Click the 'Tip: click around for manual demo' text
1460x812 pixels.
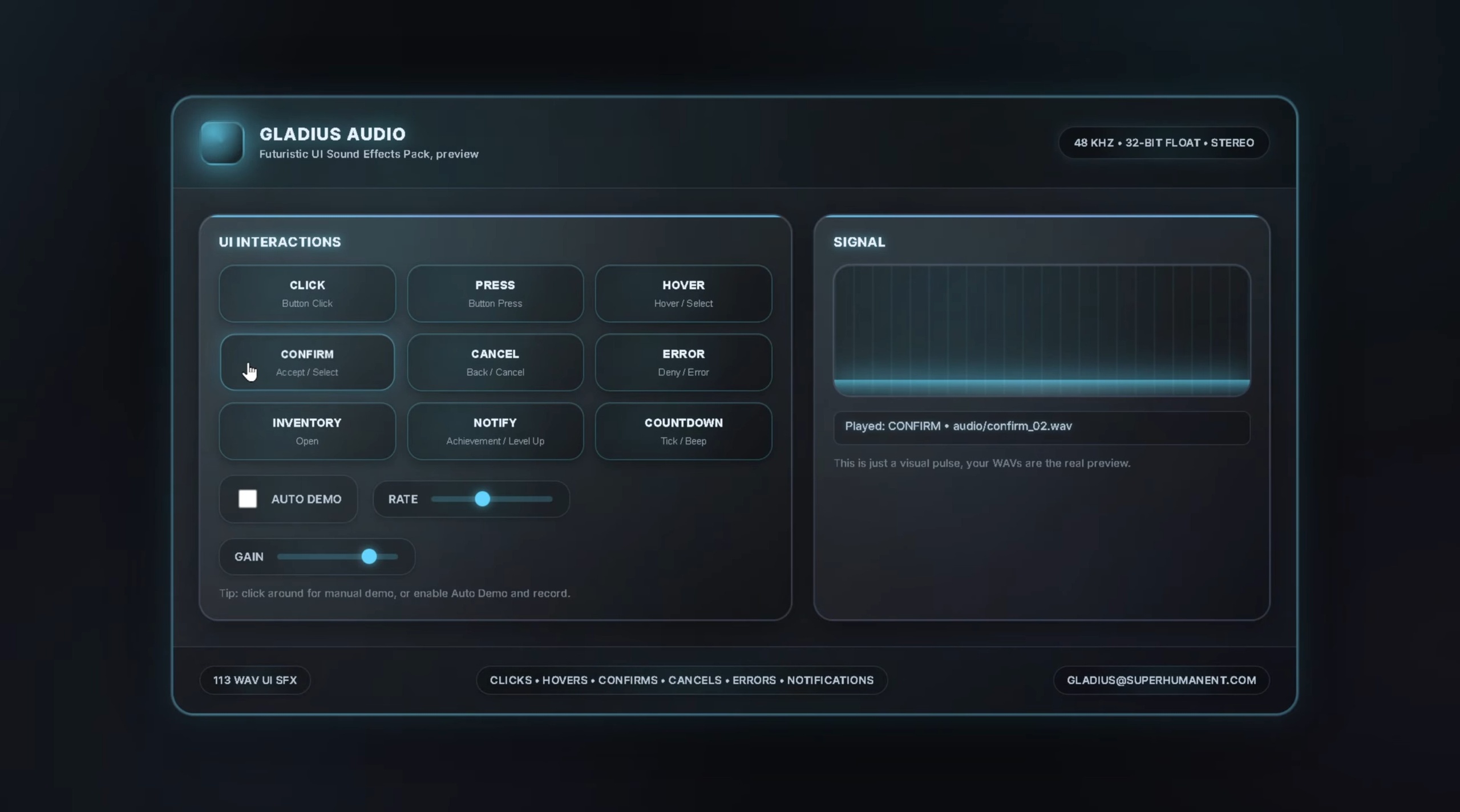394,593
